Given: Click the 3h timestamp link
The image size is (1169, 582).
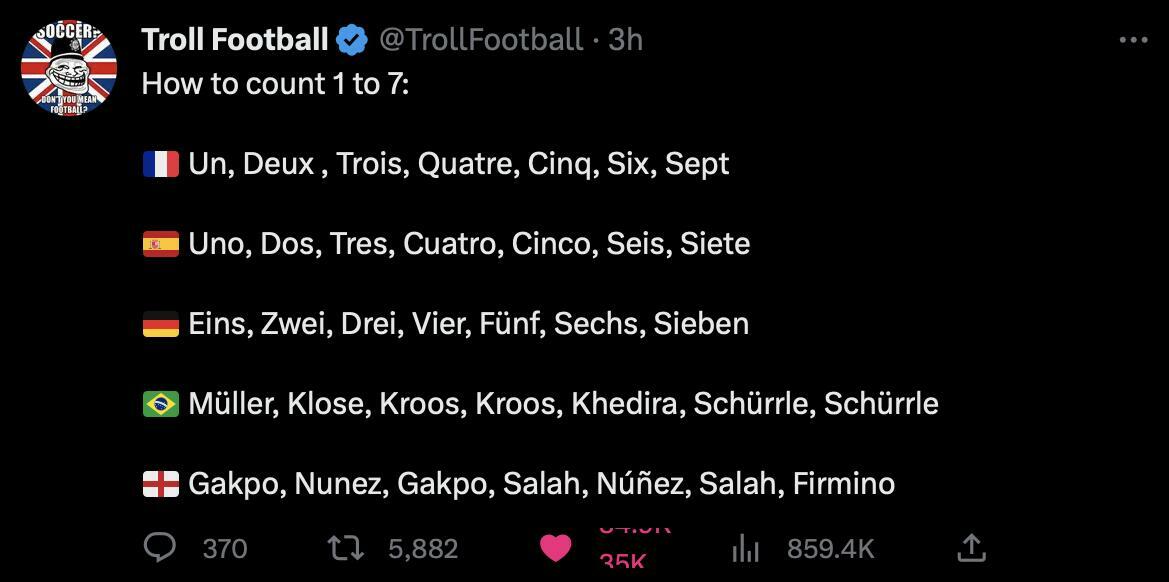Looking at the screenshot, I should [x=625, y=40].
